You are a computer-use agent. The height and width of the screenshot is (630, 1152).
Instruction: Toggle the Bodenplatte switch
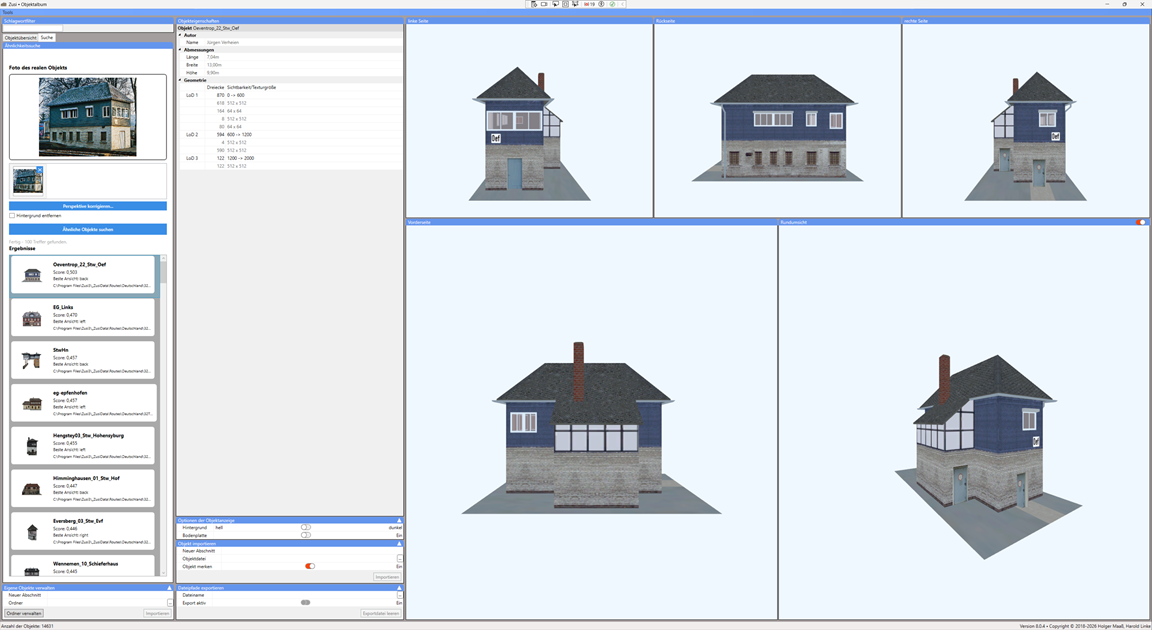[306, 535]
